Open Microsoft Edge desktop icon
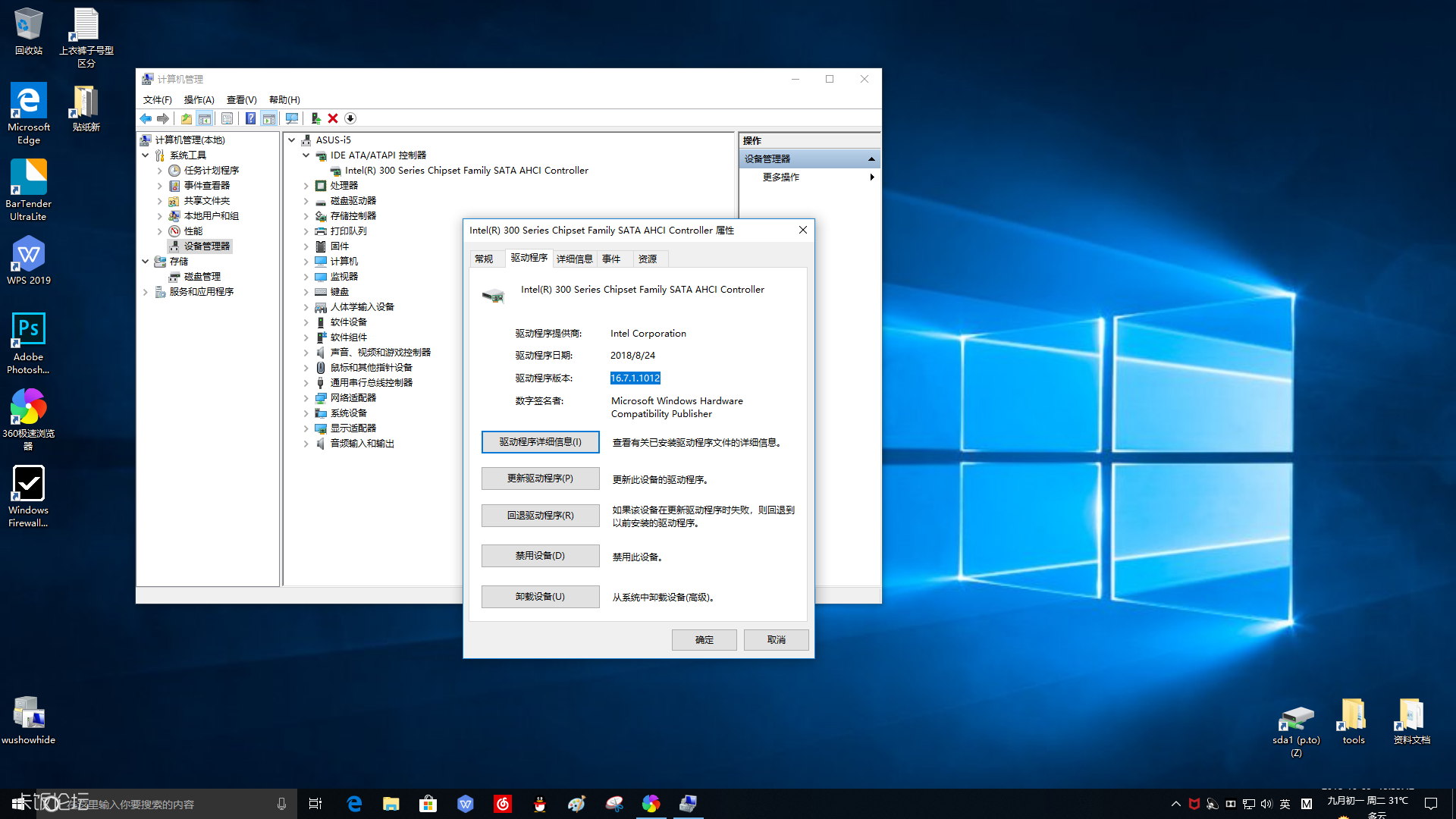The width and height of the screenshot is (1456, 819). (x=29, y=114)
